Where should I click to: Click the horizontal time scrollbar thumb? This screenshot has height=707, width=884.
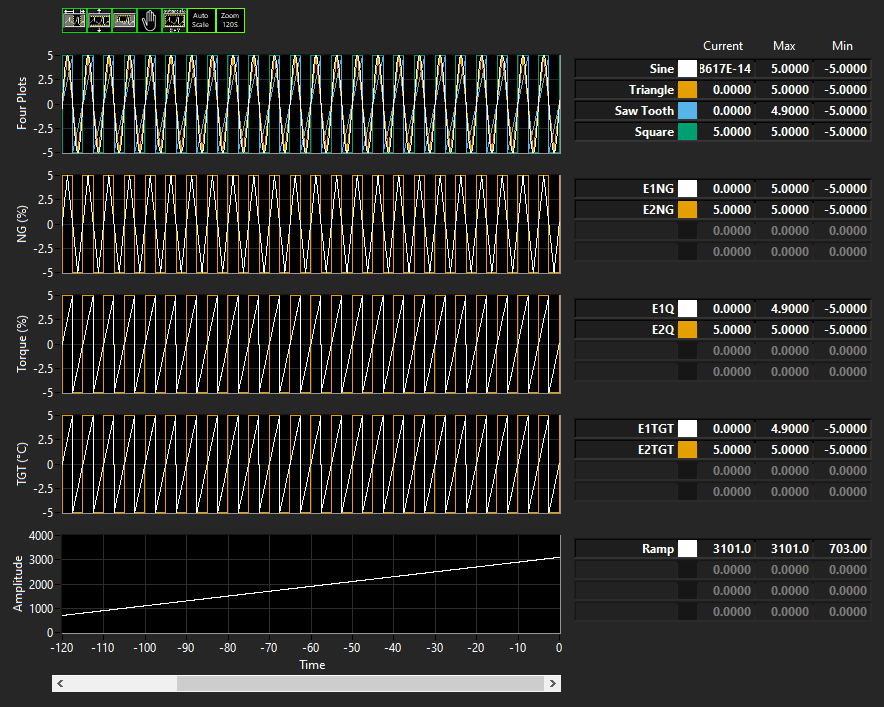click(361, 683)
